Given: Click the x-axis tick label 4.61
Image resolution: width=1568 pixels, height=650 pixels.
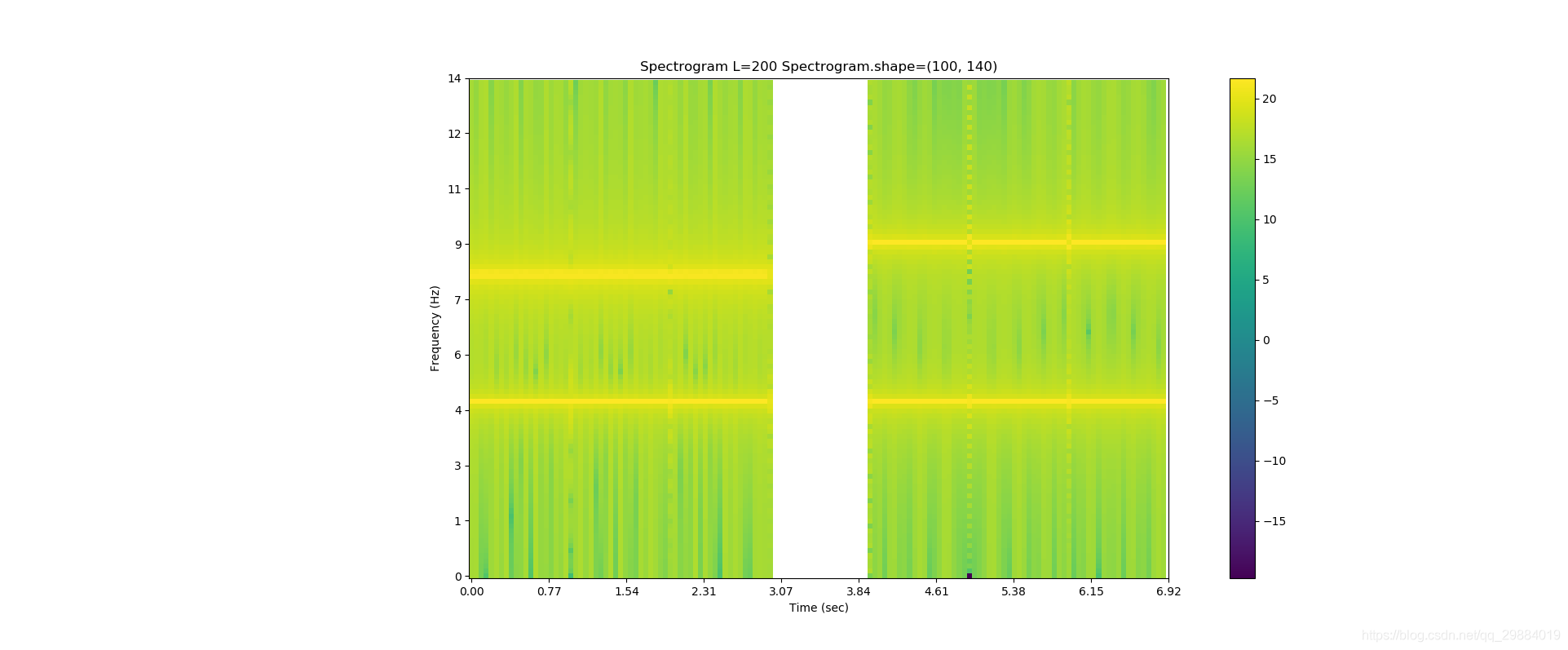Looking at the screenshot, I should [936, 591].
